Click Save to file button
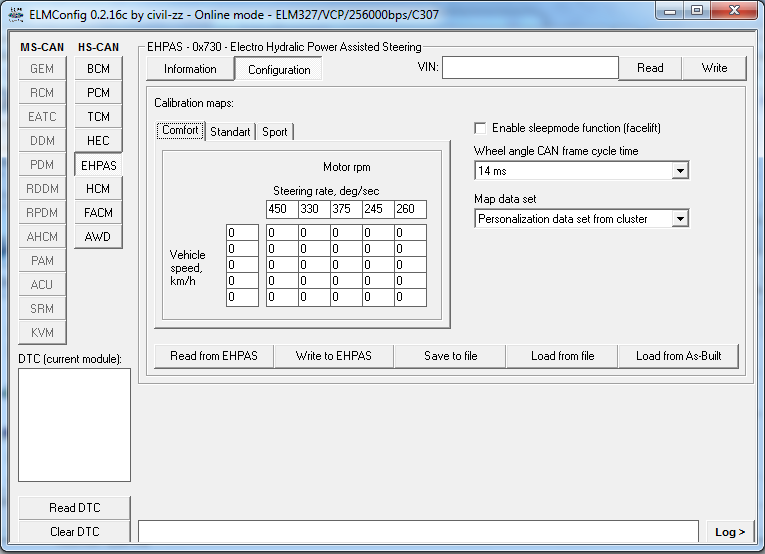This screenshot has width=765, height=554. 450,356
